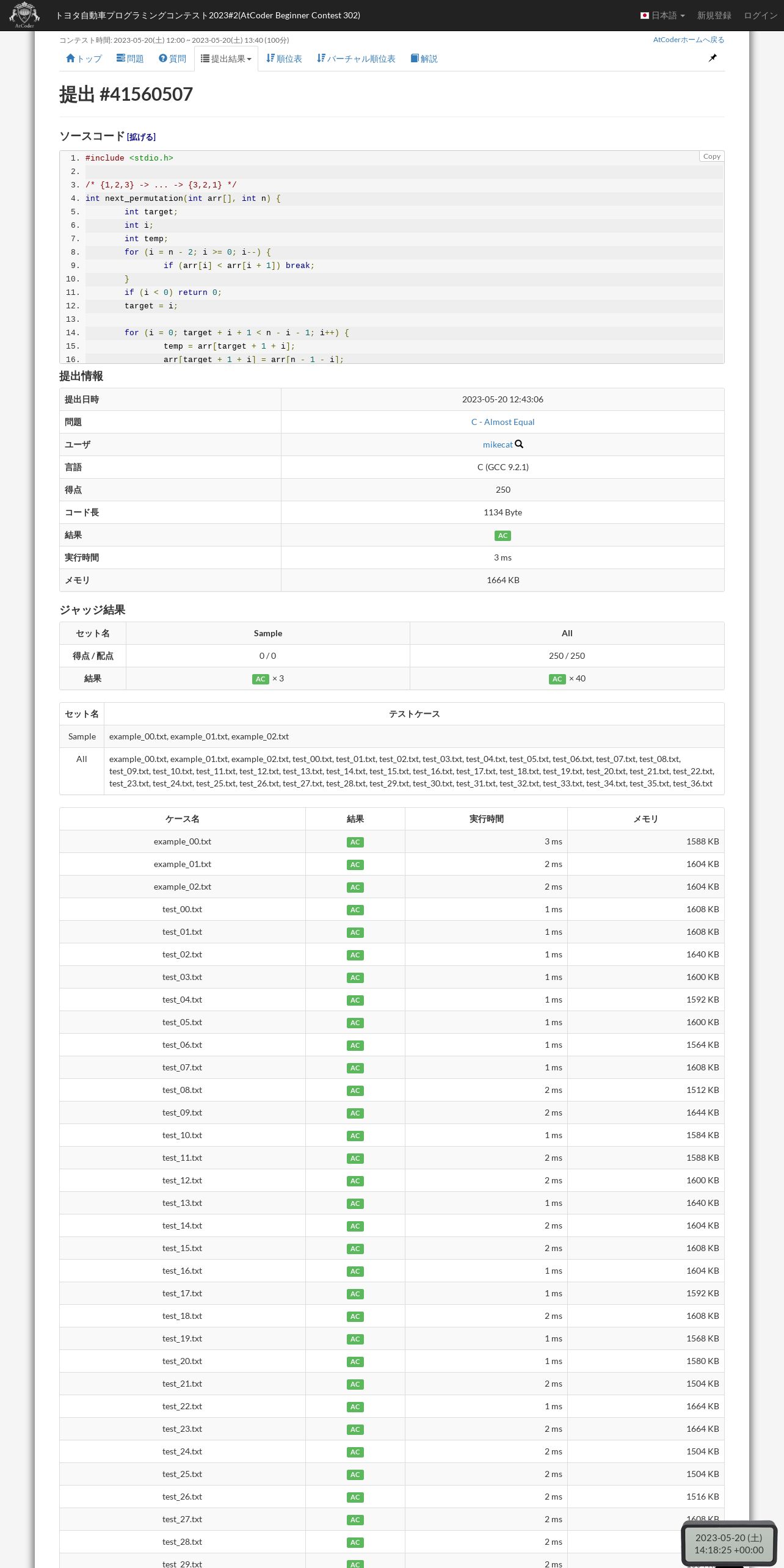
Task: Click score 250 / 250 cell
Action: (x=567, y=656)
